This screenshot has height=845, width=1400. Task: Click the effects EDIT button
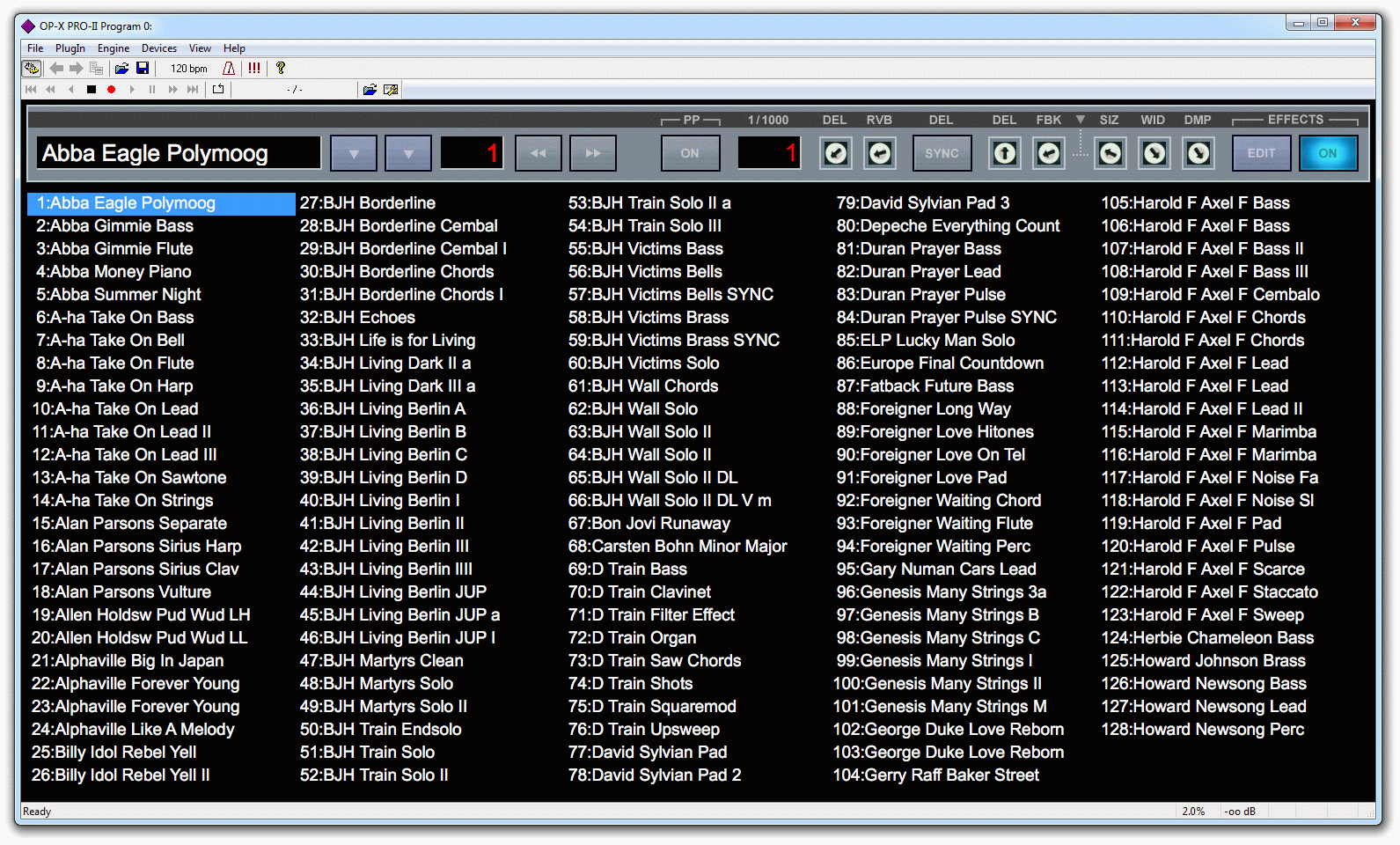[x=1261, y=153]
